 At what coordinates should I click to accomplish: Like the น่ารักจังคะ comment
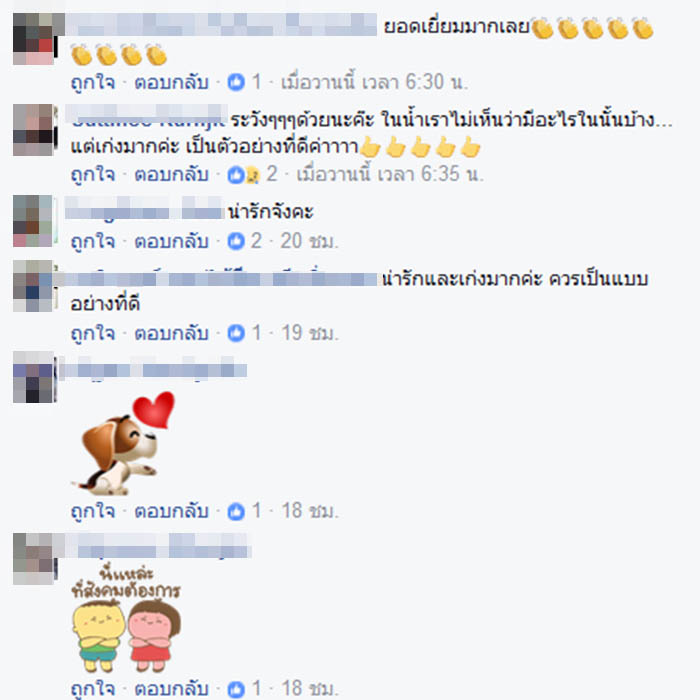pyautogui.click(x=93, y=242)
